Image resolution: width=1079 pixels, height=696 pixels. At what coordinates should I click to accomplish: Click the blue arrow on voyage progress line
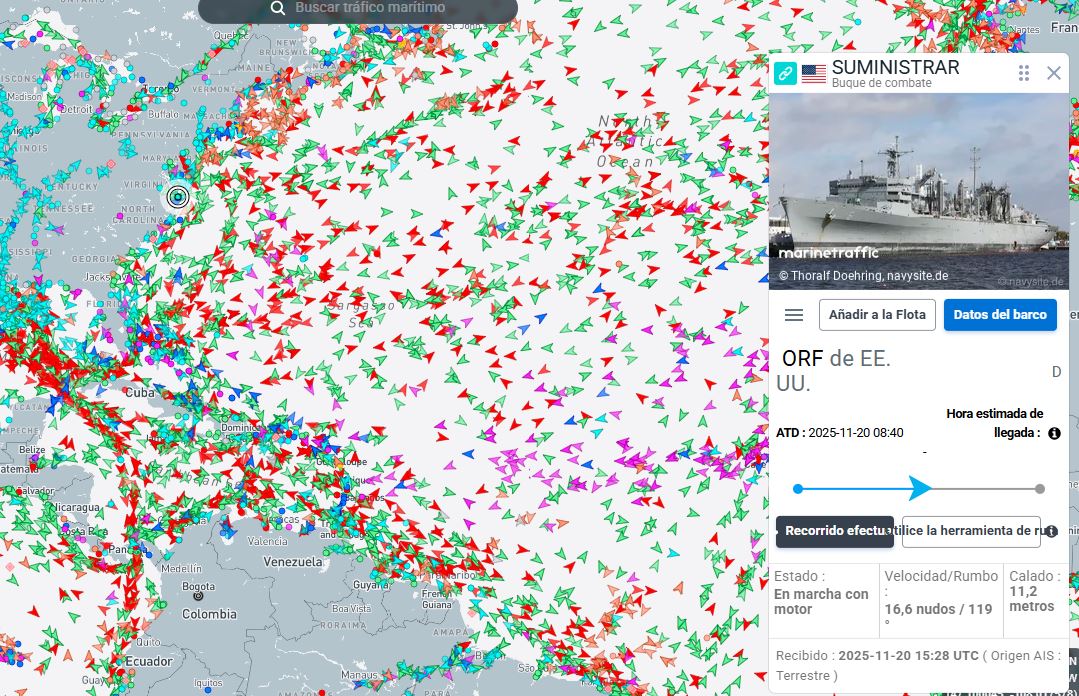pos(920,488)
